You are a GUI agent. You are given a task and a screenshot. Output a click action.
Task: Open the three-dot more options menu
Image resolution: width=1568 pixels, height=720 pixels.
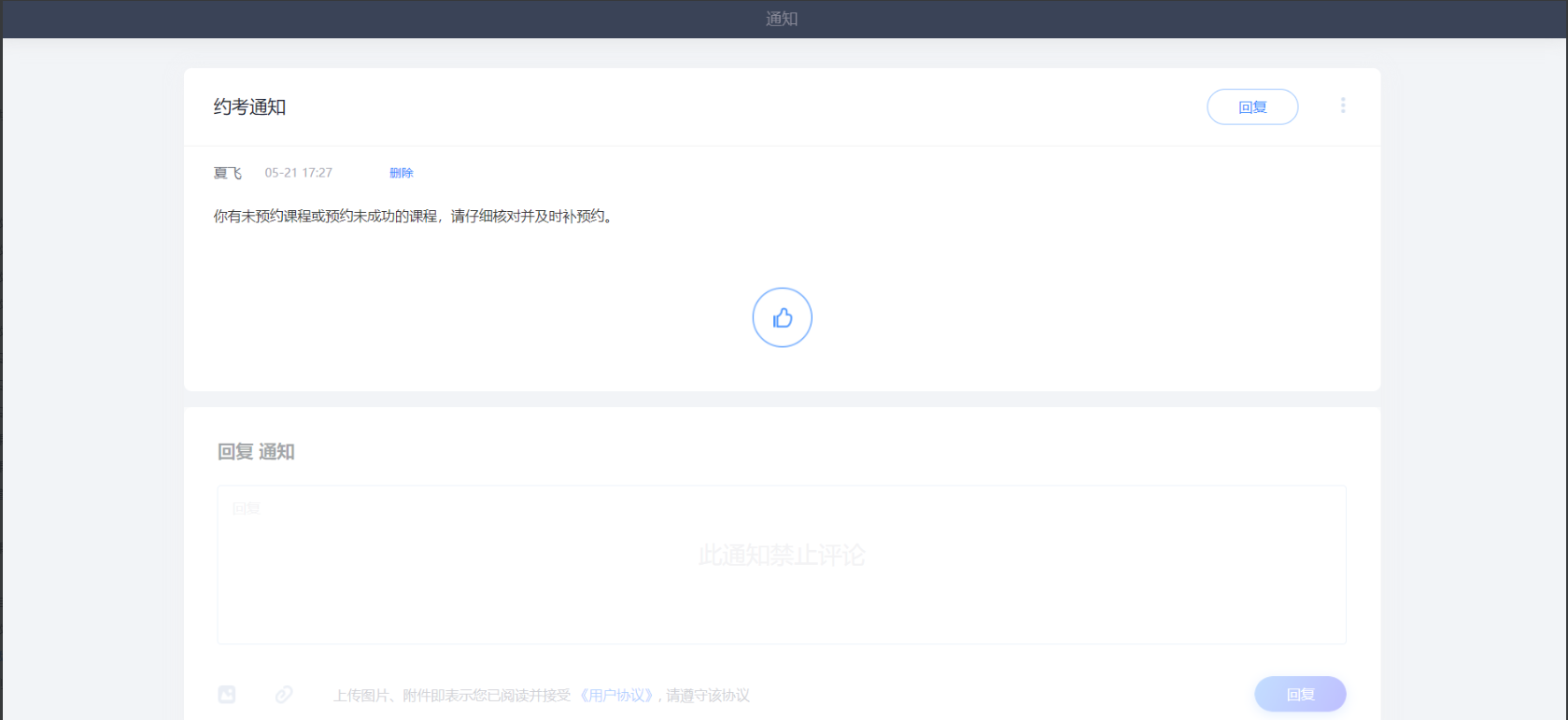pos(1342,106)
